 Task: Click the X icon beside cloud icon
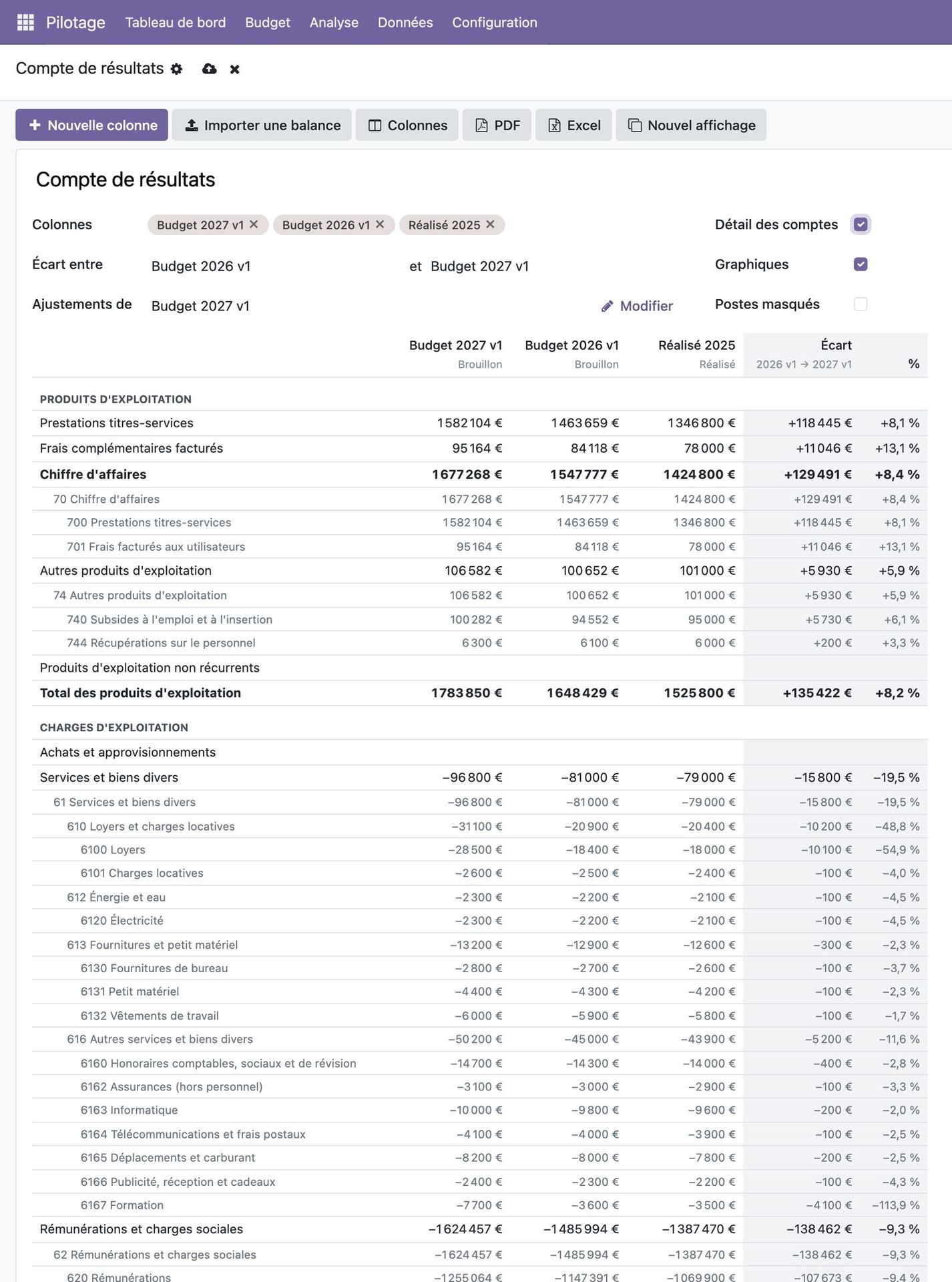click(x=234, y=69)
